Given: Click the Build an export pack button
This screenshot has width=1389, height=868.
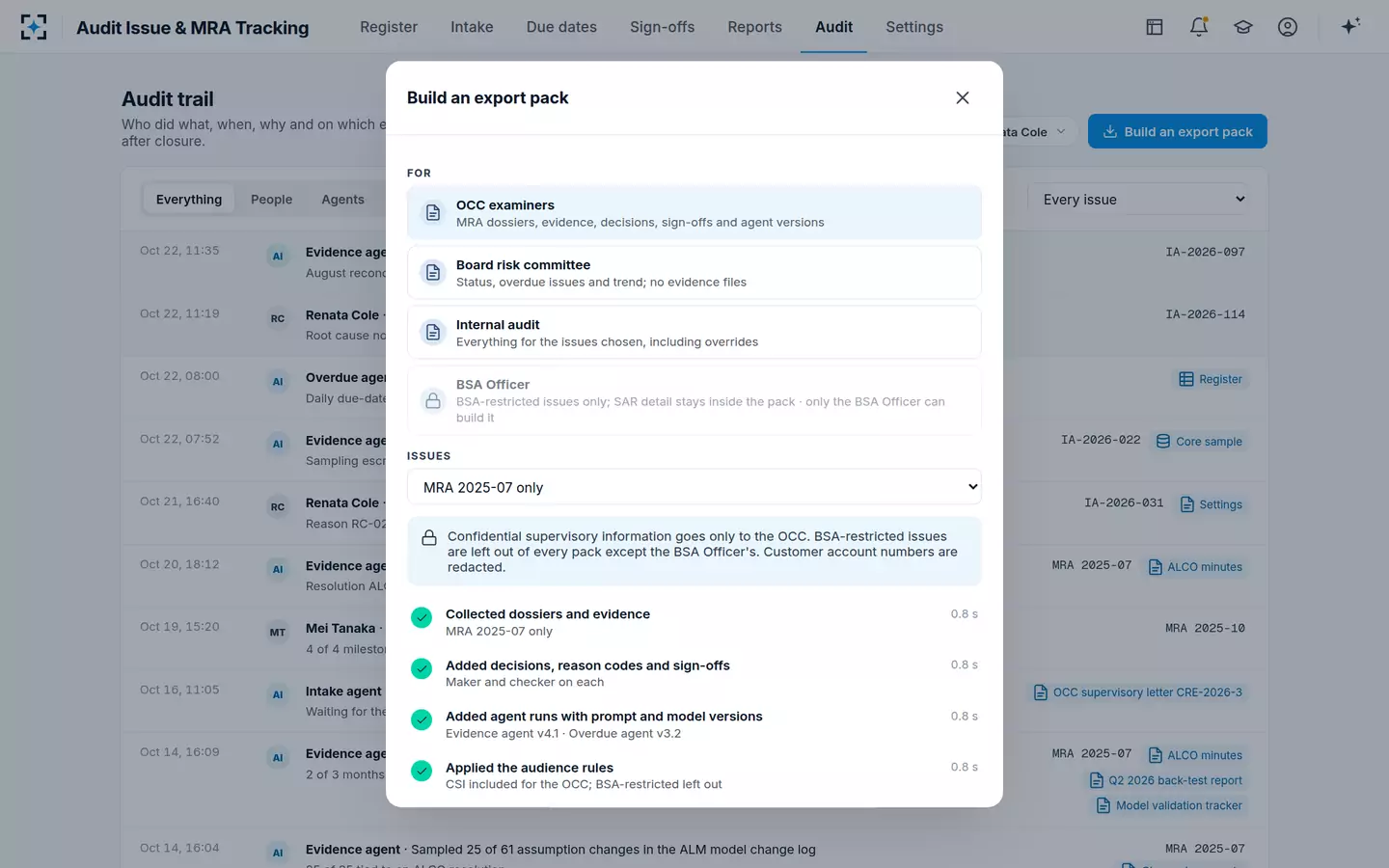Looking at the screenshot, I should point(1178,132).
